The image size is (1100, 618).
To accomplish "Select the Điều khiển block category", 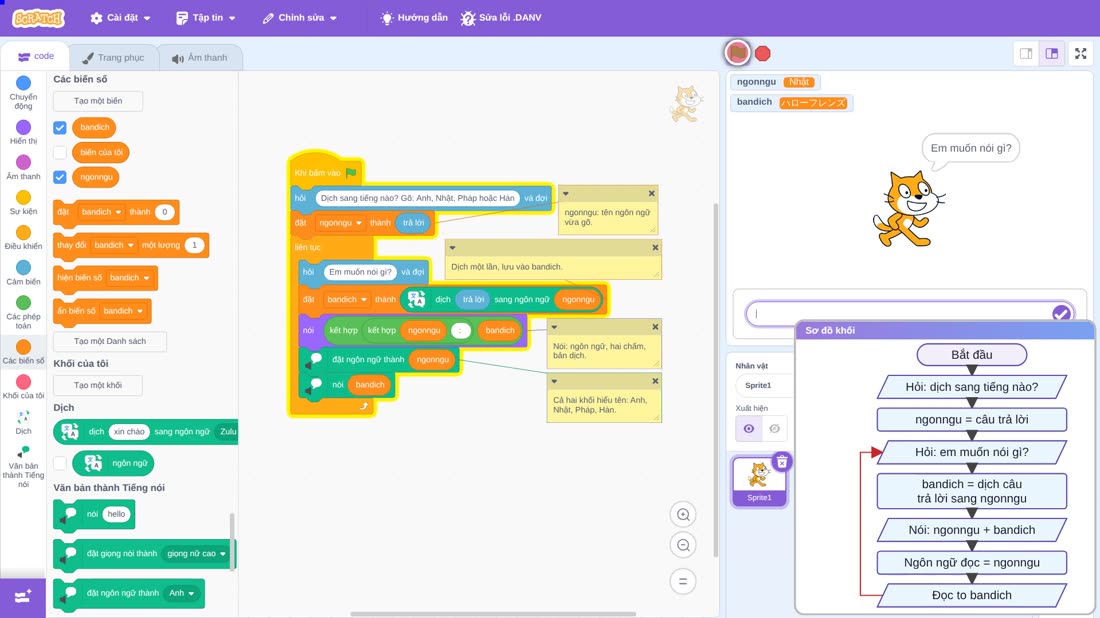I will pos(23,237).
